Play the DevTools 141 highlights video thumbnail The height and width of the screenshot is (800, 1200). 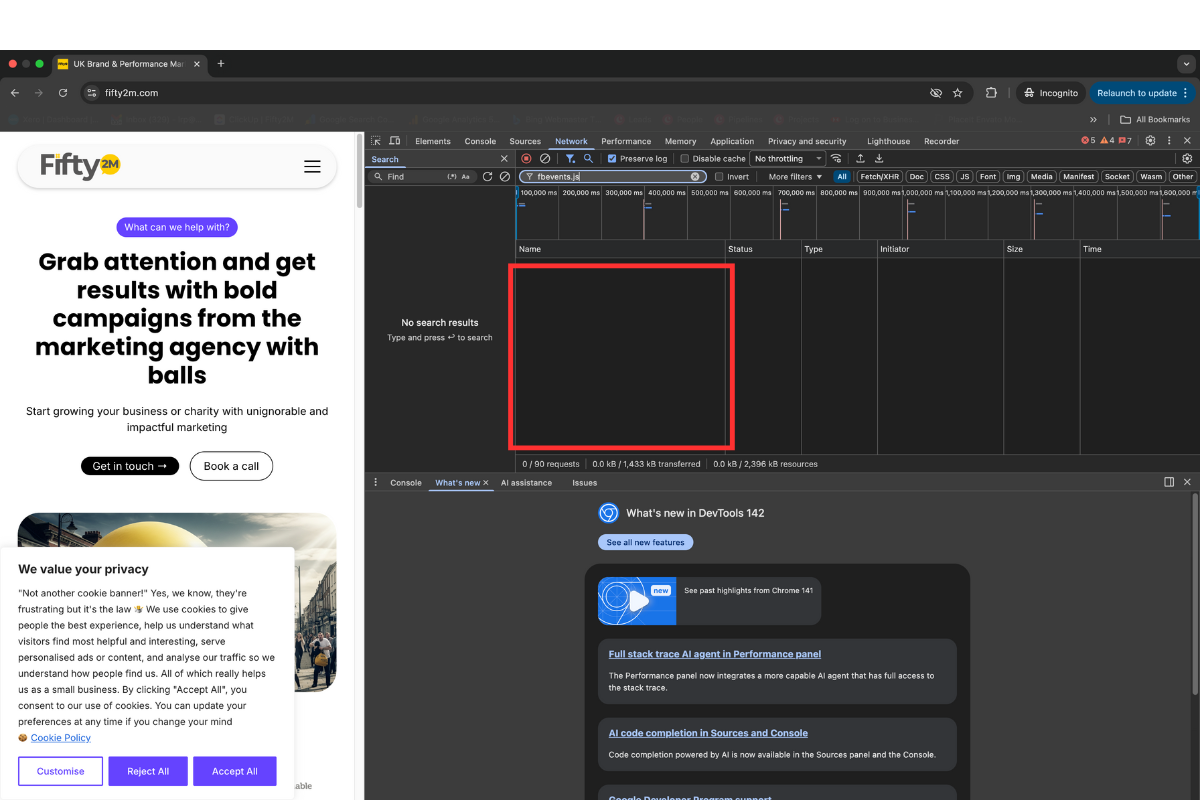pos(637,601)
